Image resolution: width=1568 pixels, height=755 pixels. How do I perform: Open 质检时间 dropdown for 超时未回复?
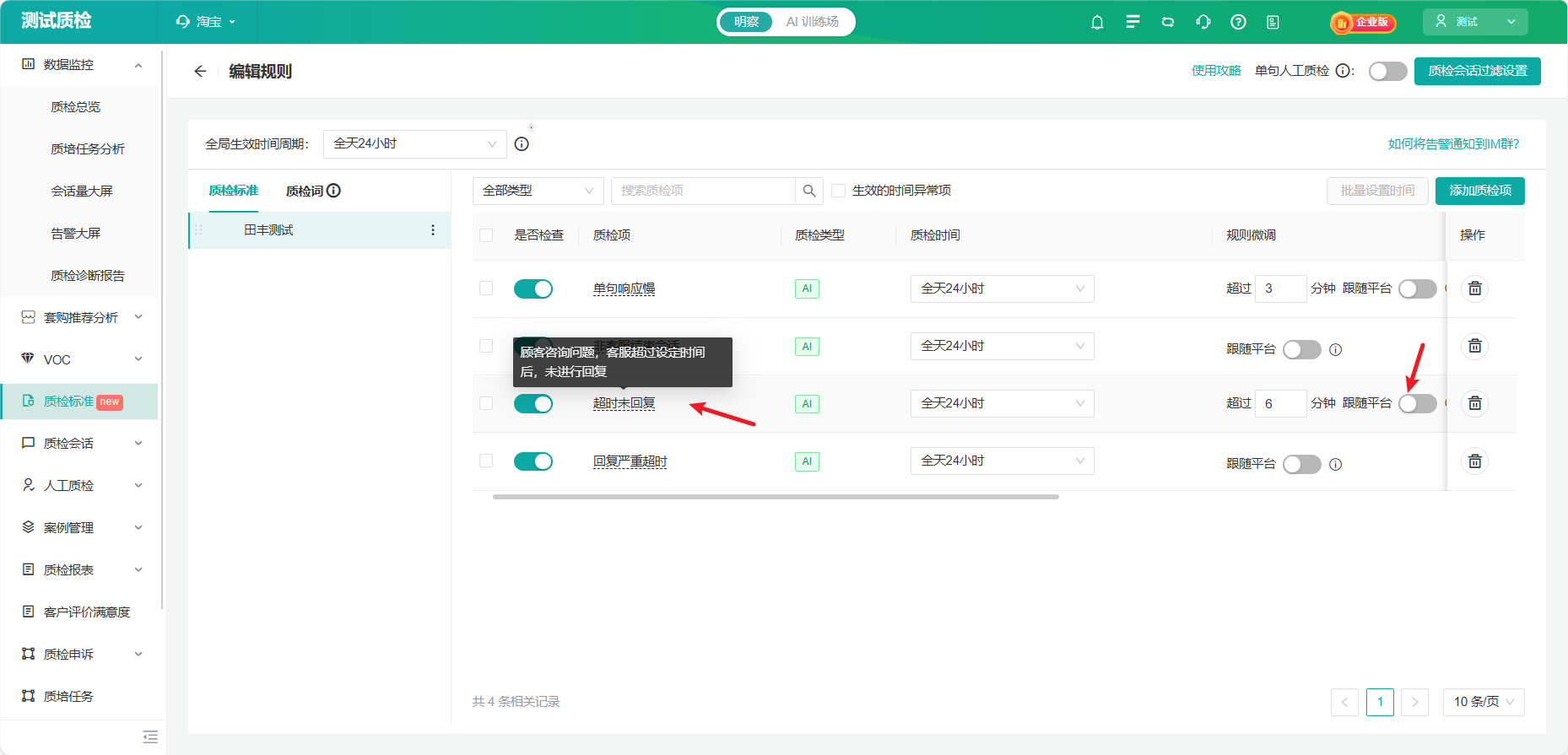point(1002,403)
